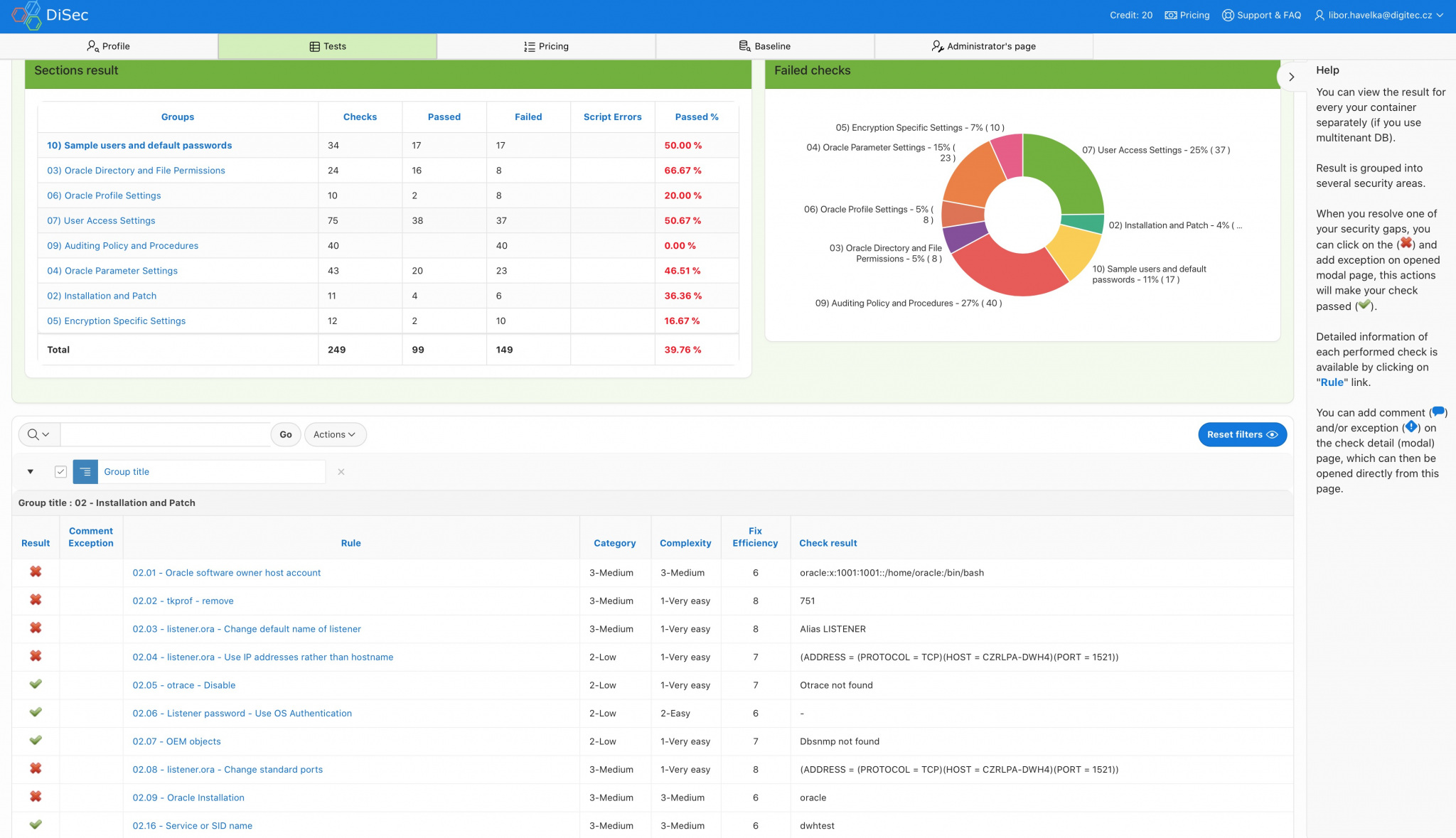Click the DiSec hexagon logo
Viewport: 1456px width, 838px height.
pos(26,16)
